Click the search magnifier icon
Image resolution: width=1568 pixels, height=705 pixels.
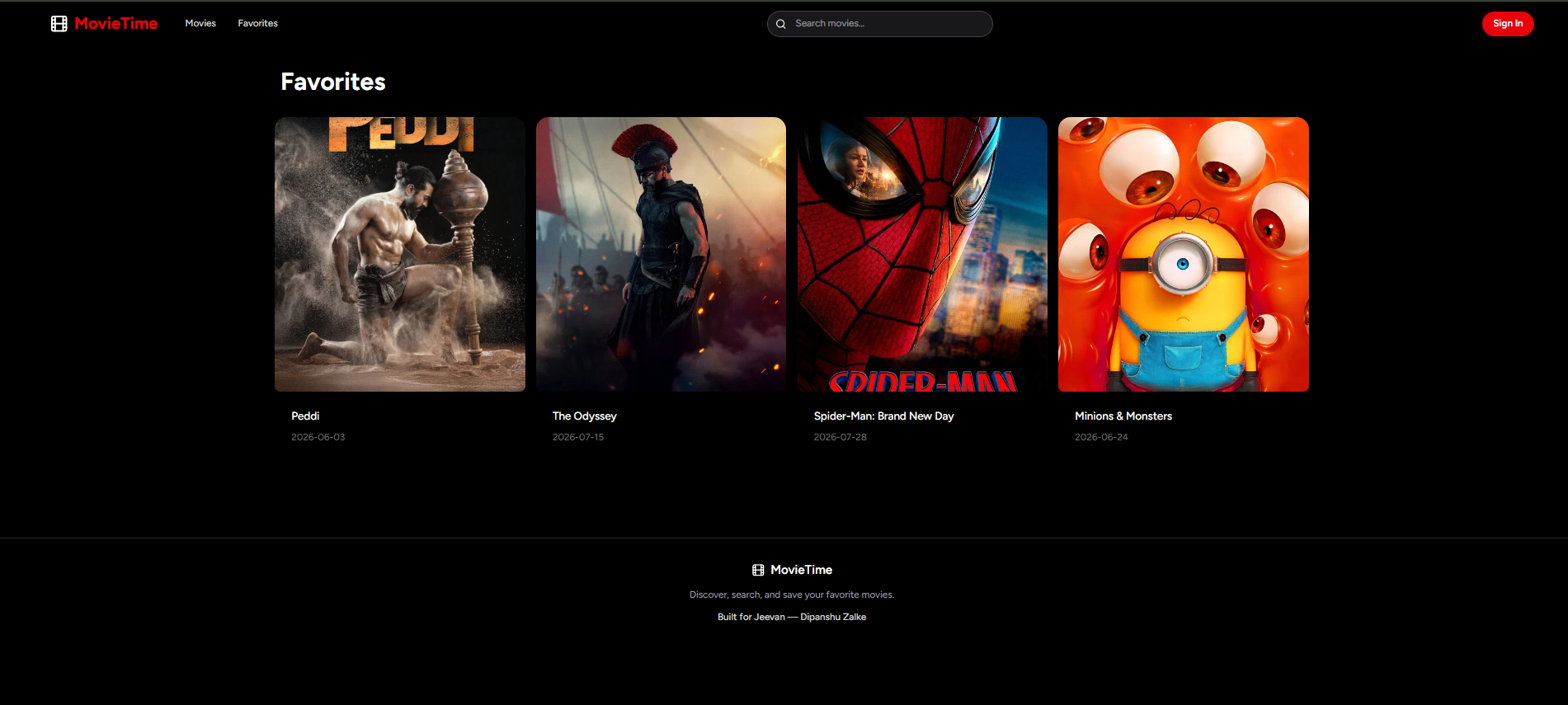(781, 24)
